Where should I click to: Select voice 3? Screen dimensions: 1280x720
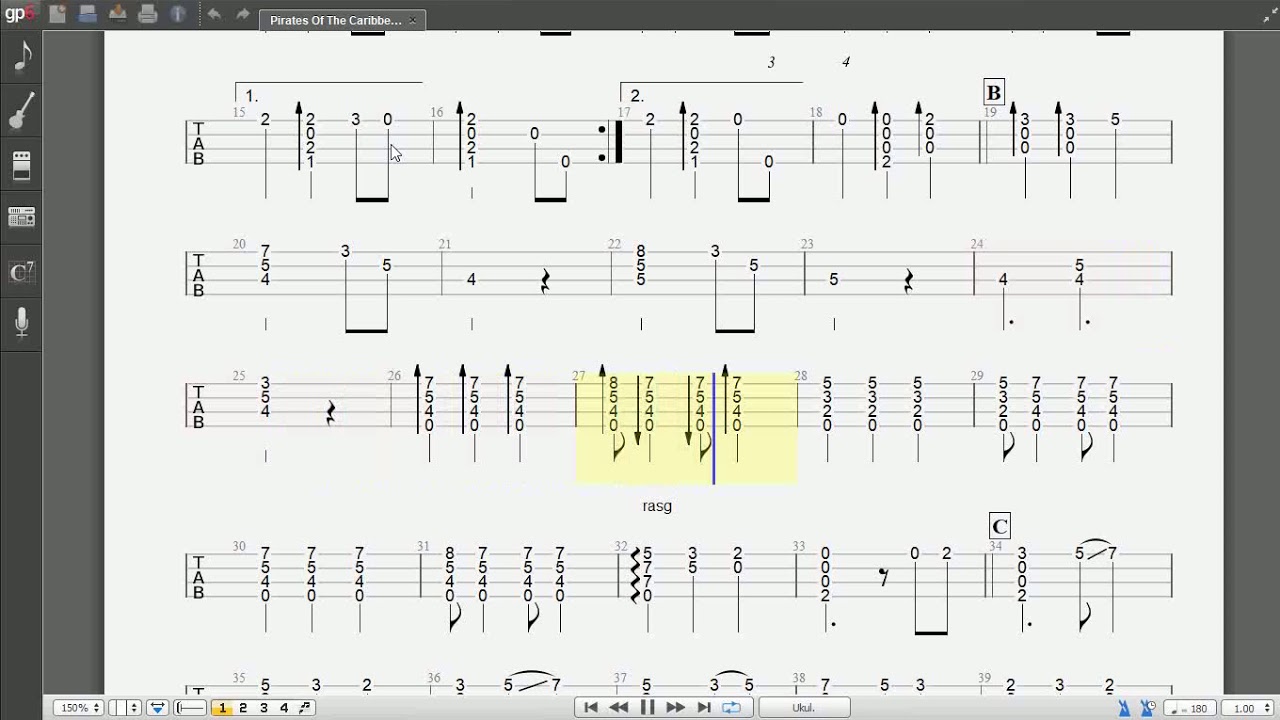click(264, 708)
